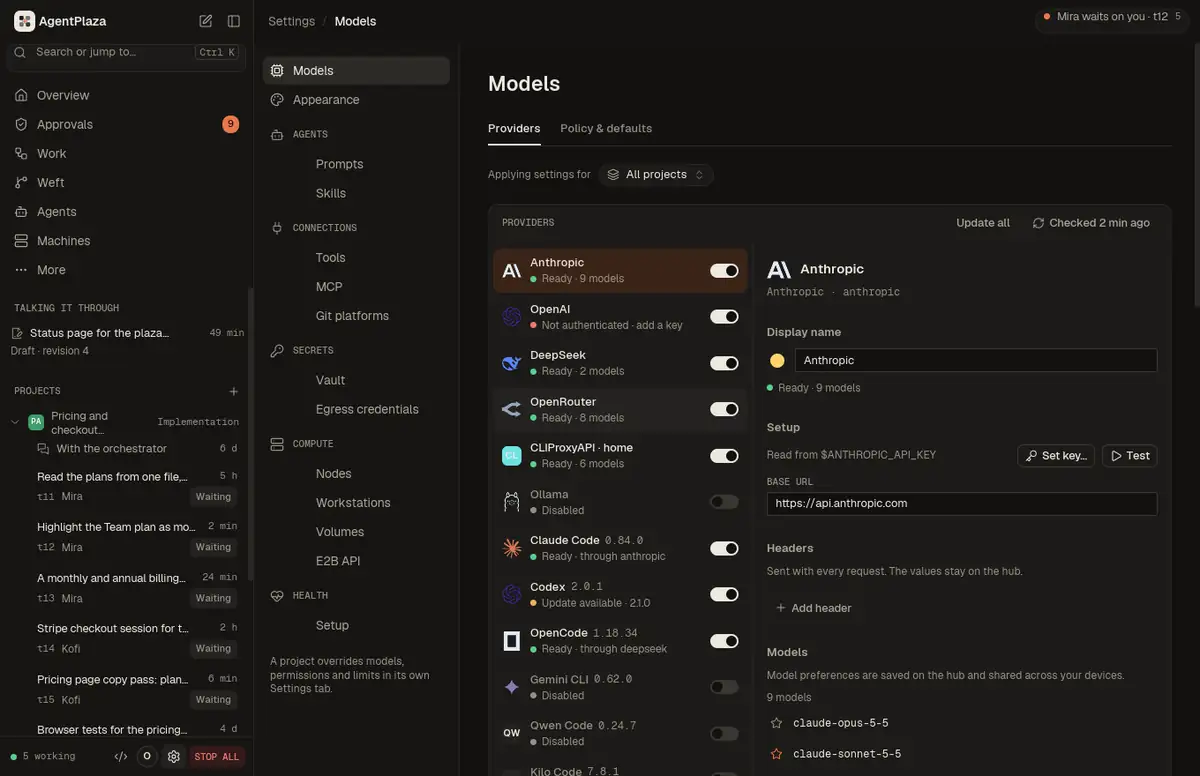This screenshot has width=1200, height=776.
Task: Disable the OpenAI provider toggle
Action: click(724, 317)
